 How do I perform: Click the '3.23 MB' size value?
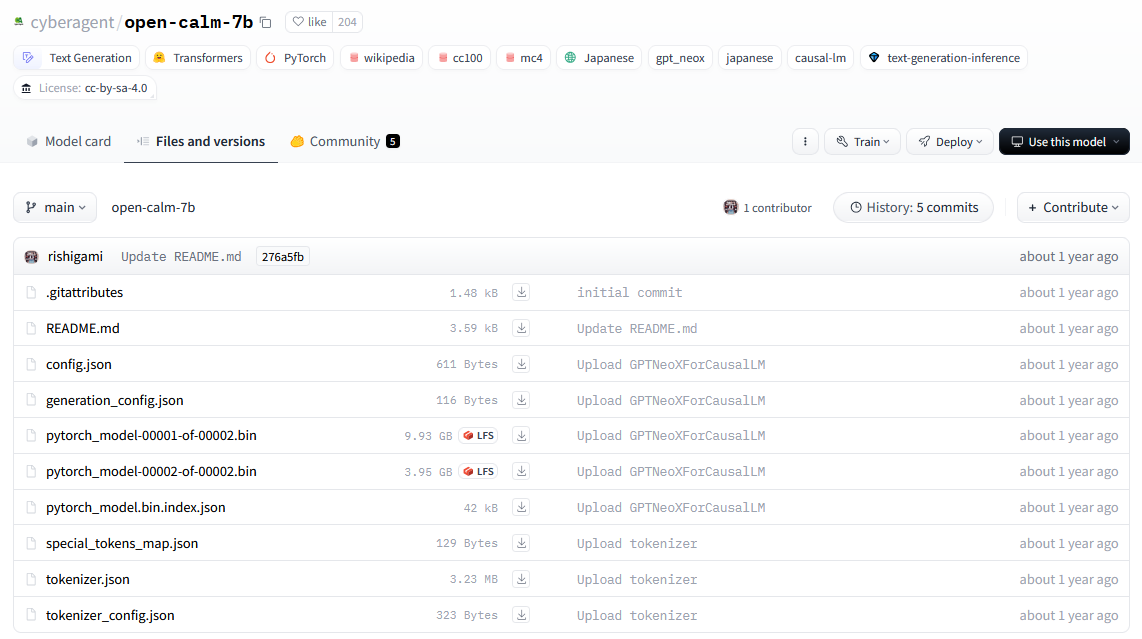(x=473, y=579)
